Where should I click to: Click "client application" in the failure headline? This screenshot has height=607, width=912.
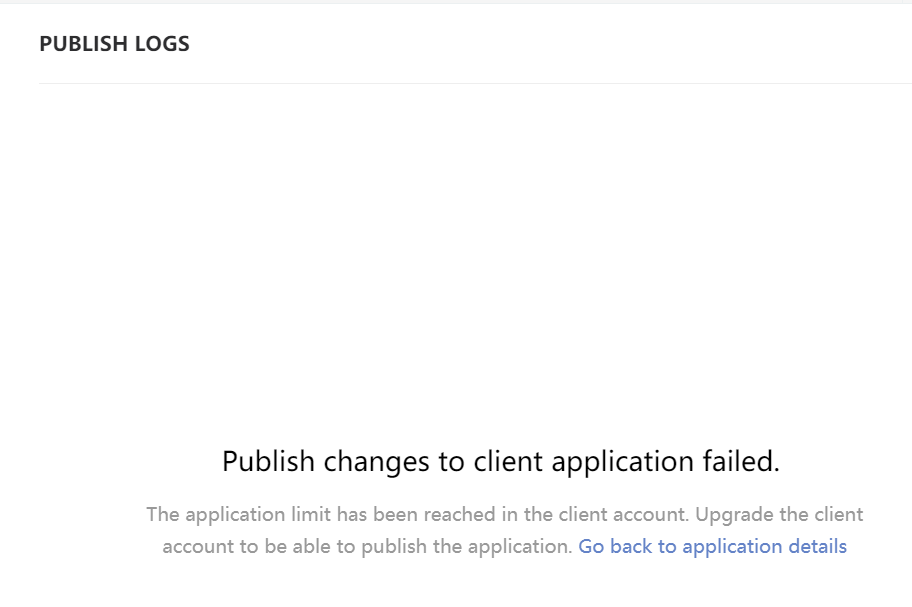click(x=579, y=461)
